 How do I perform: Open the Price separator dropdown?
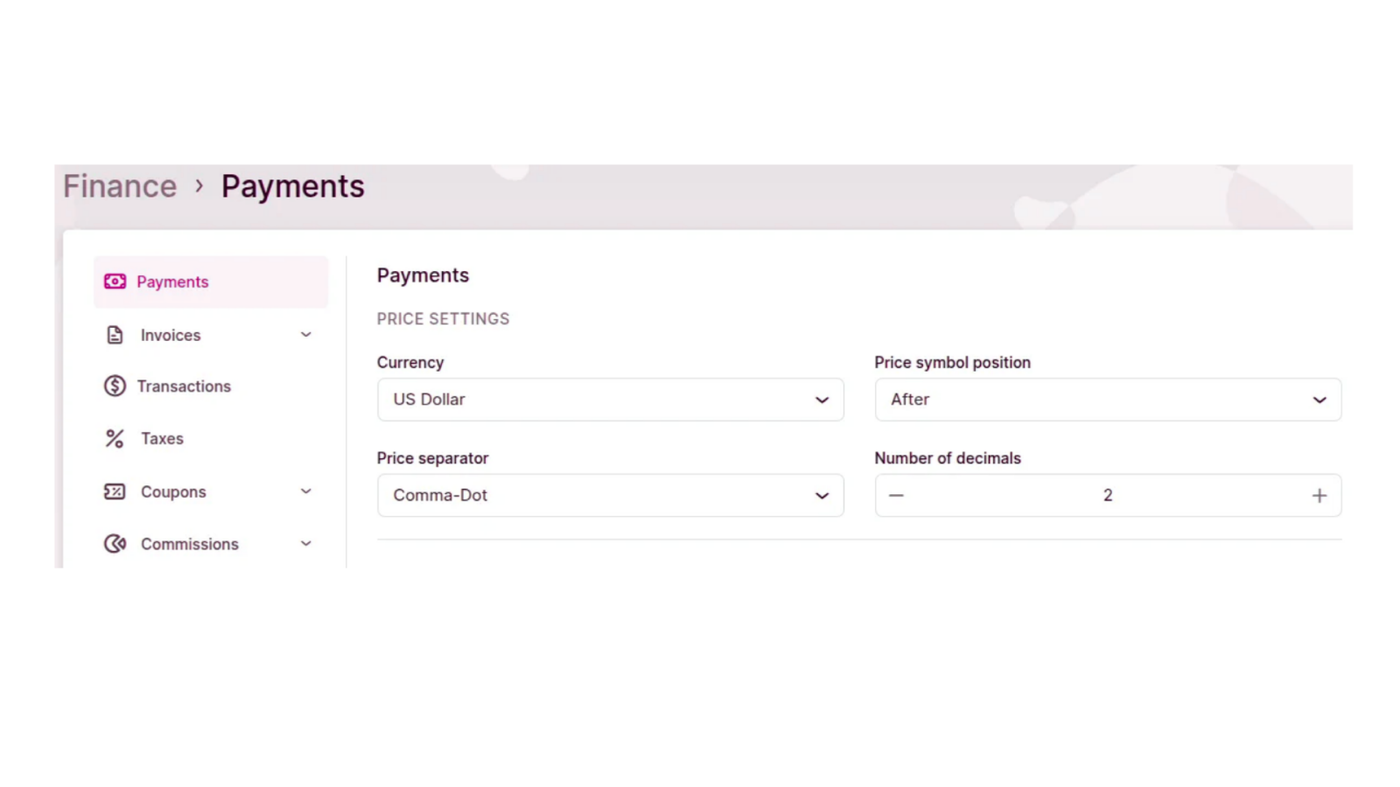pyautogui.click(x=610, y=496)
